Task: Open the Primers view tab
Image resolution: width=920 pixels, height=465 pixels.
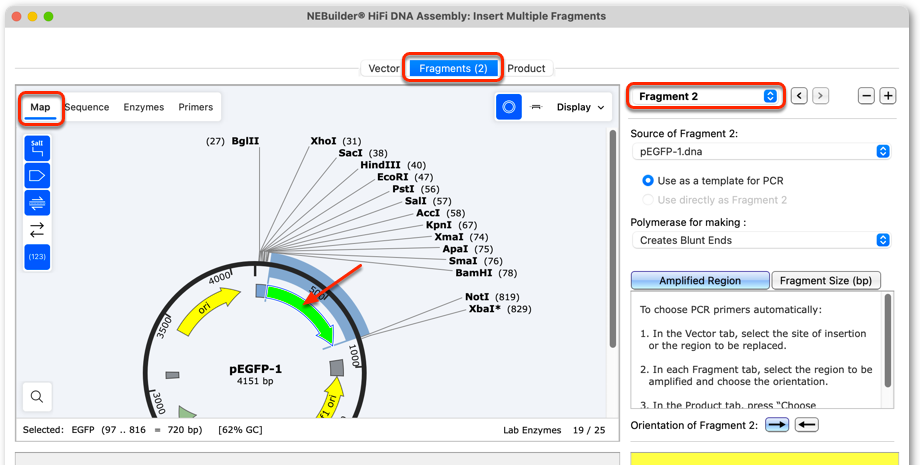Action: click(x=195, y=107)
